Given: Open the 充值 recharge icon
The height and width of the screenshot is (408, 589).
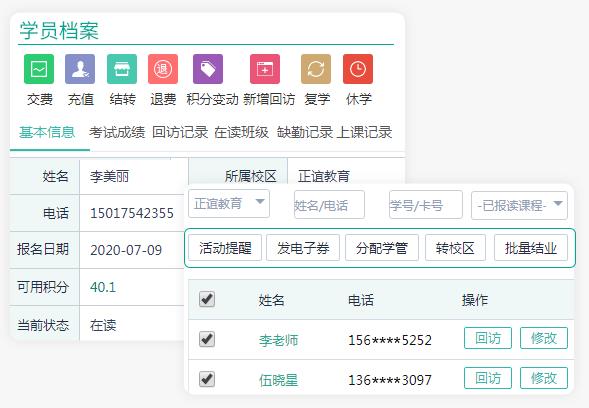Looking at the screenshot, I should tap(80, 69).
